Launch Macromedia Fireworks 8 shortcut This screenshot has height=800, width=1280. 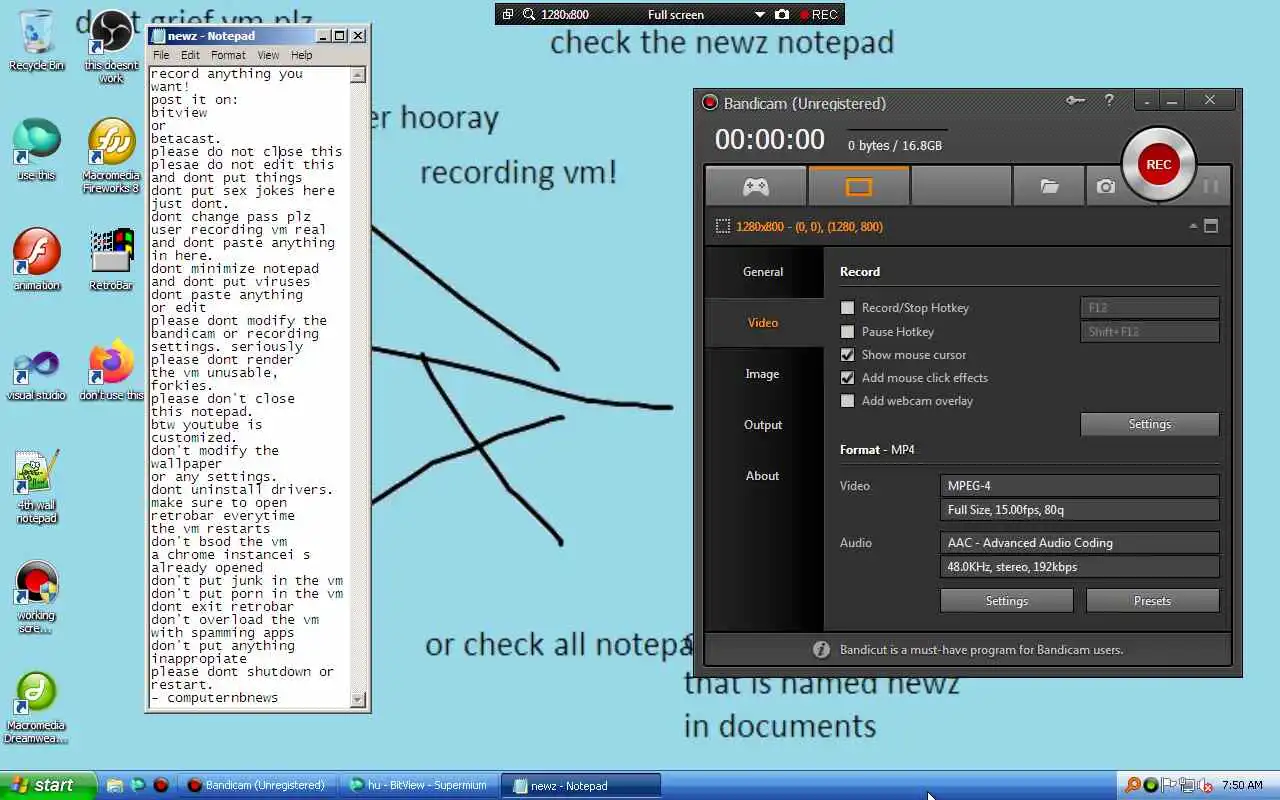pos(111,156)
